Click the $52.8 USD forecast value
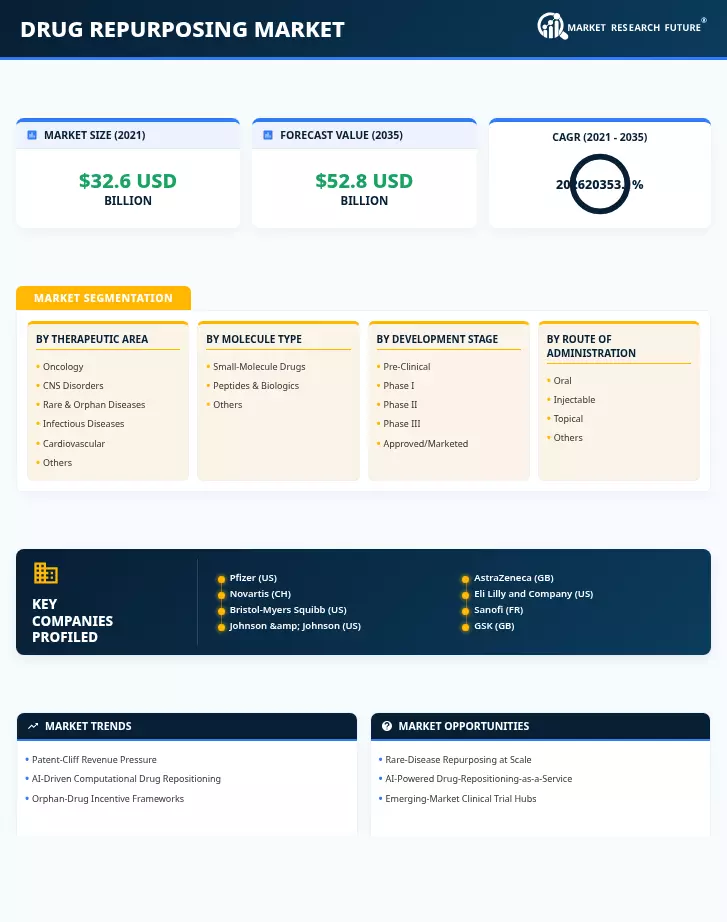This screenshot has width=727, height=922. [364, 181]
